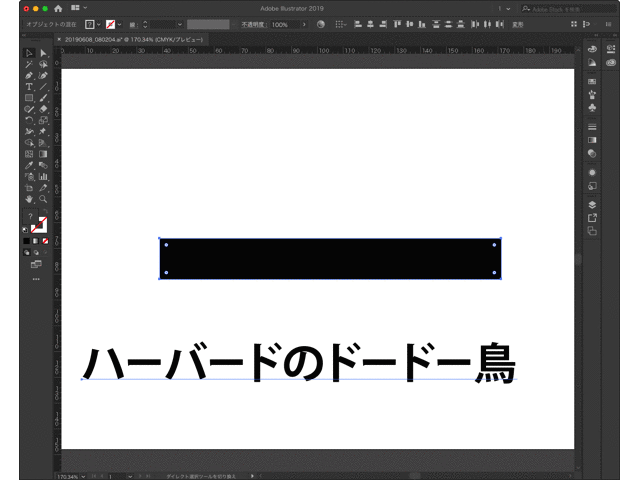This screenshot has width=640, height=480.
Task: Select the Lasso tool
Action: (43, 64)
